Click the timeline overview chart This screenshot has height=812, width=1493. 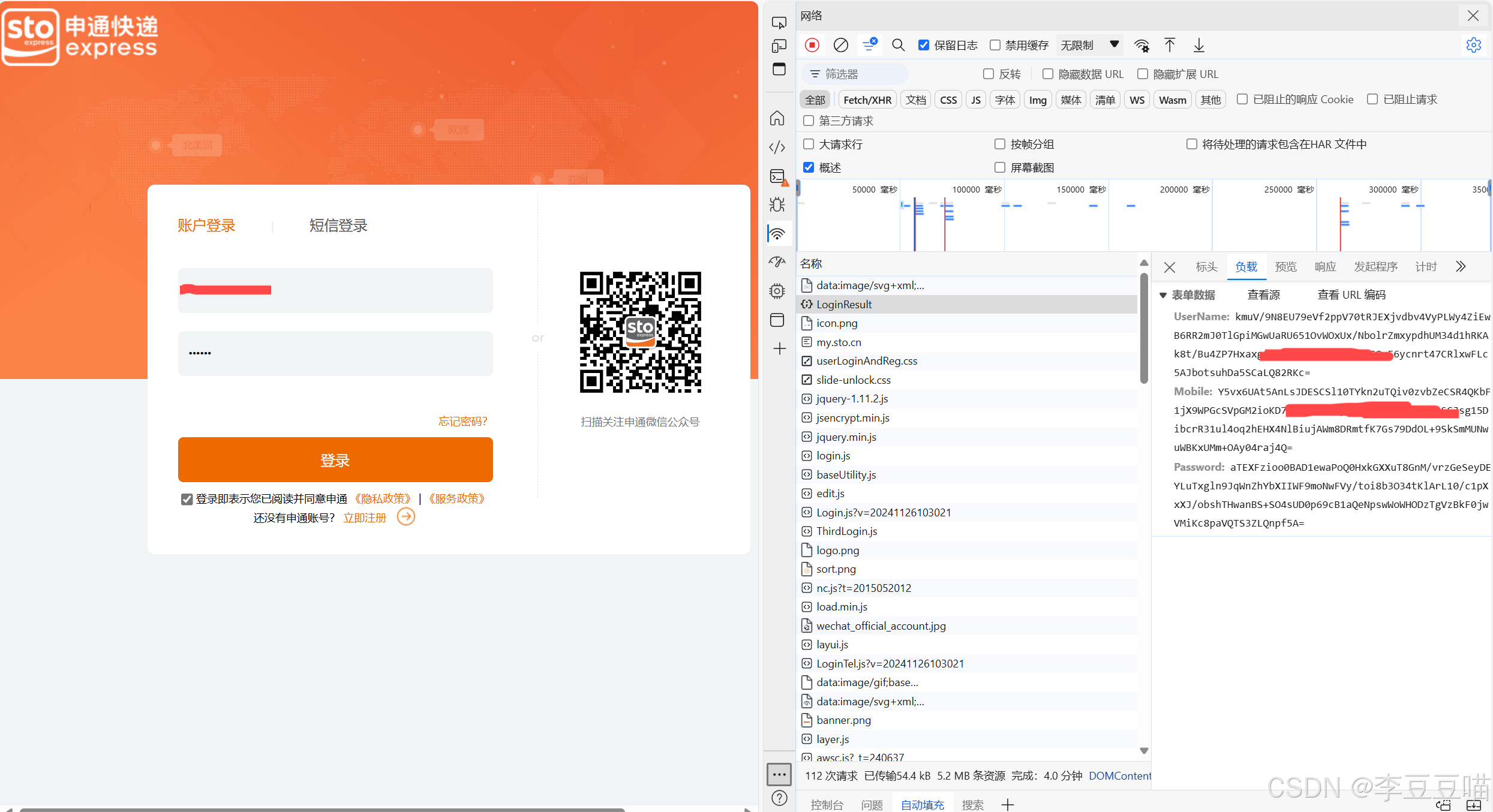click(1143, 216)
